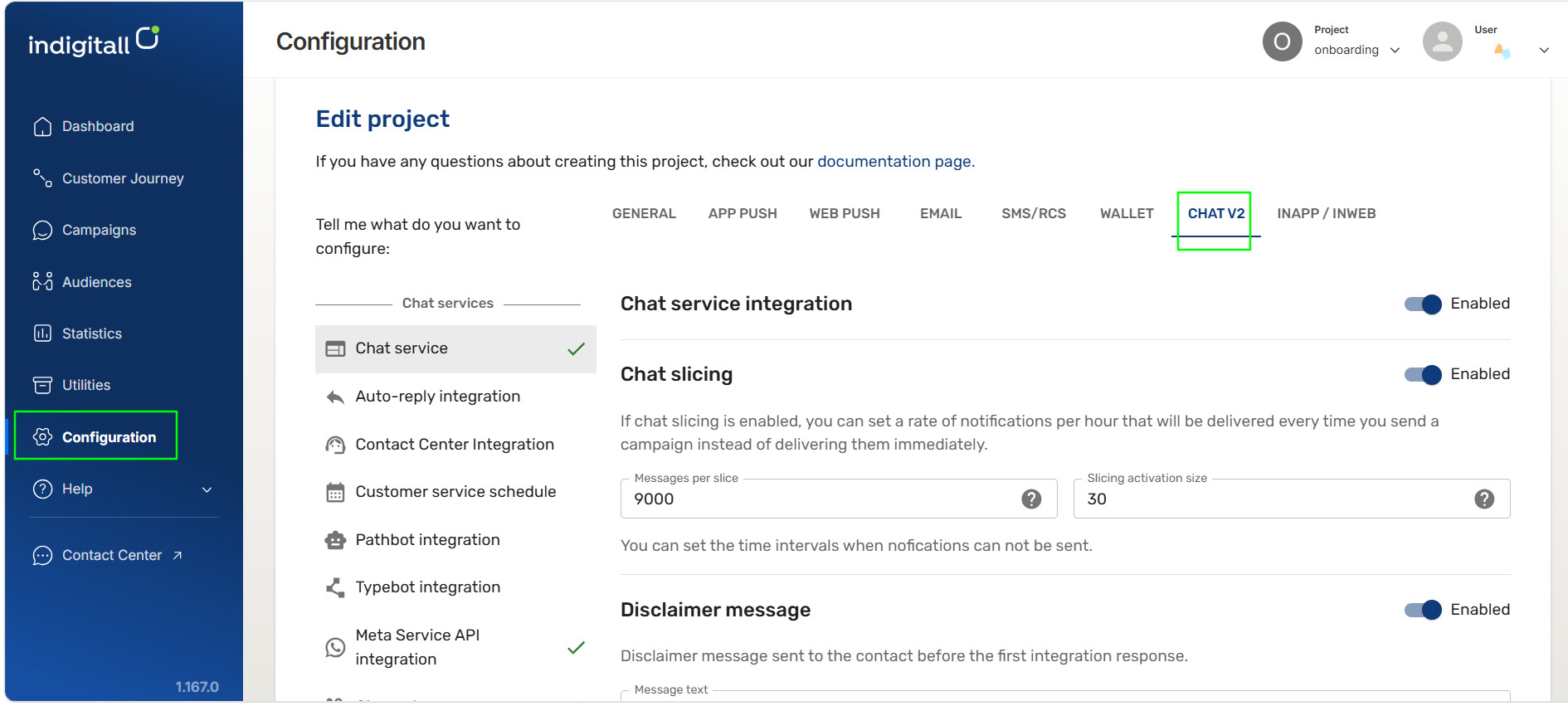Screen dimensions: 1568x706
Task: Click the Audiences people icon
Action: coord(42,281)
